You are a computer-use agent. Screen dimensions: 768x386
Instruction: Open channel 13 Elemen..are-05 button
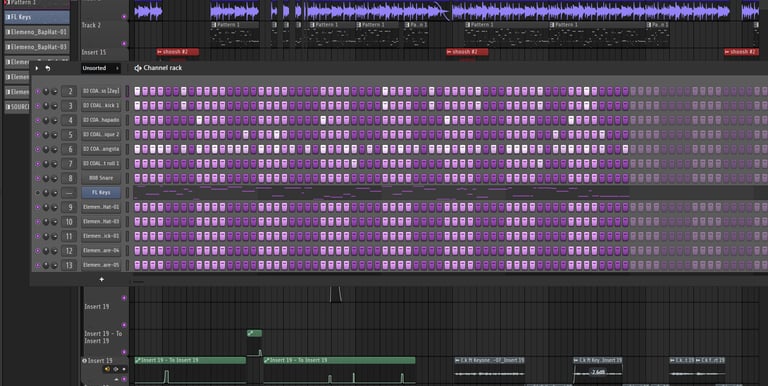[x=101, y=265]
